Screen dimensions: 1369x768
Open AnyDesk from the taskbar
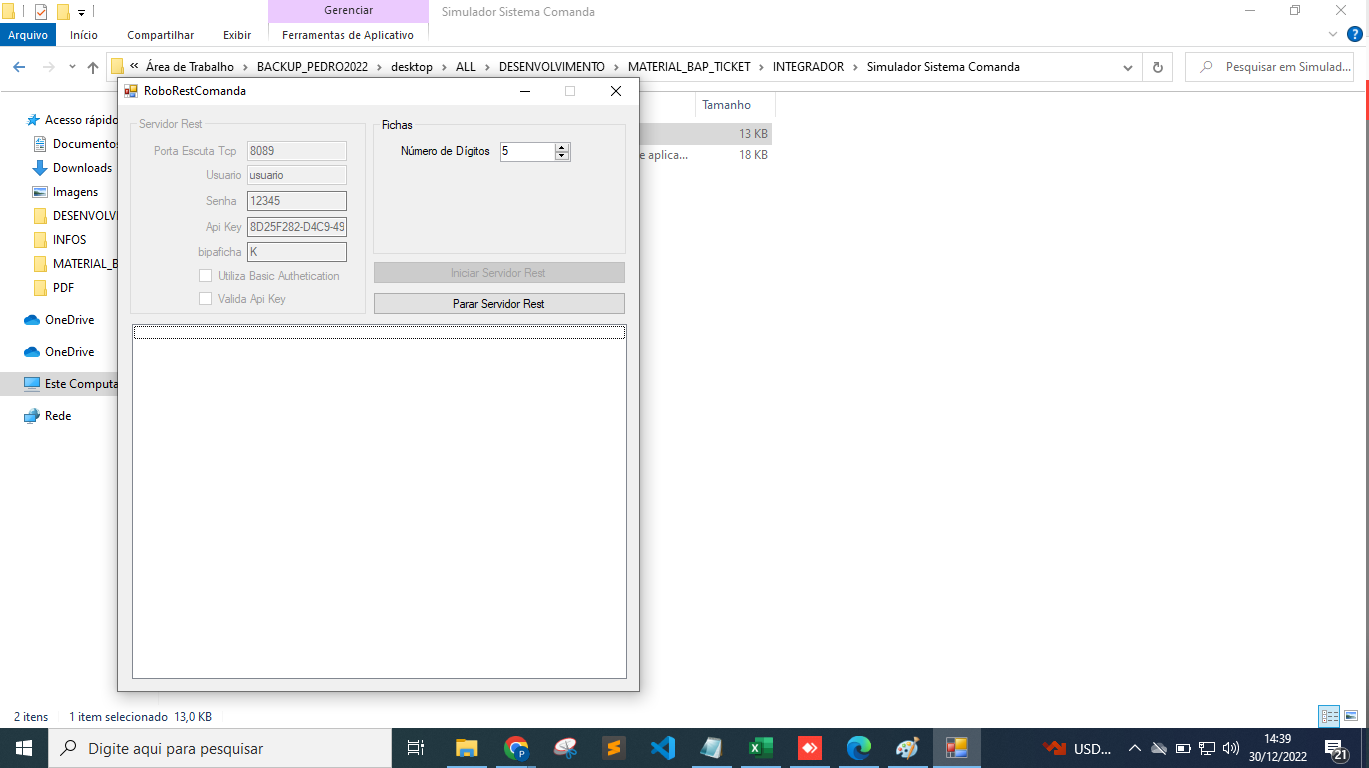click(810, 748)
